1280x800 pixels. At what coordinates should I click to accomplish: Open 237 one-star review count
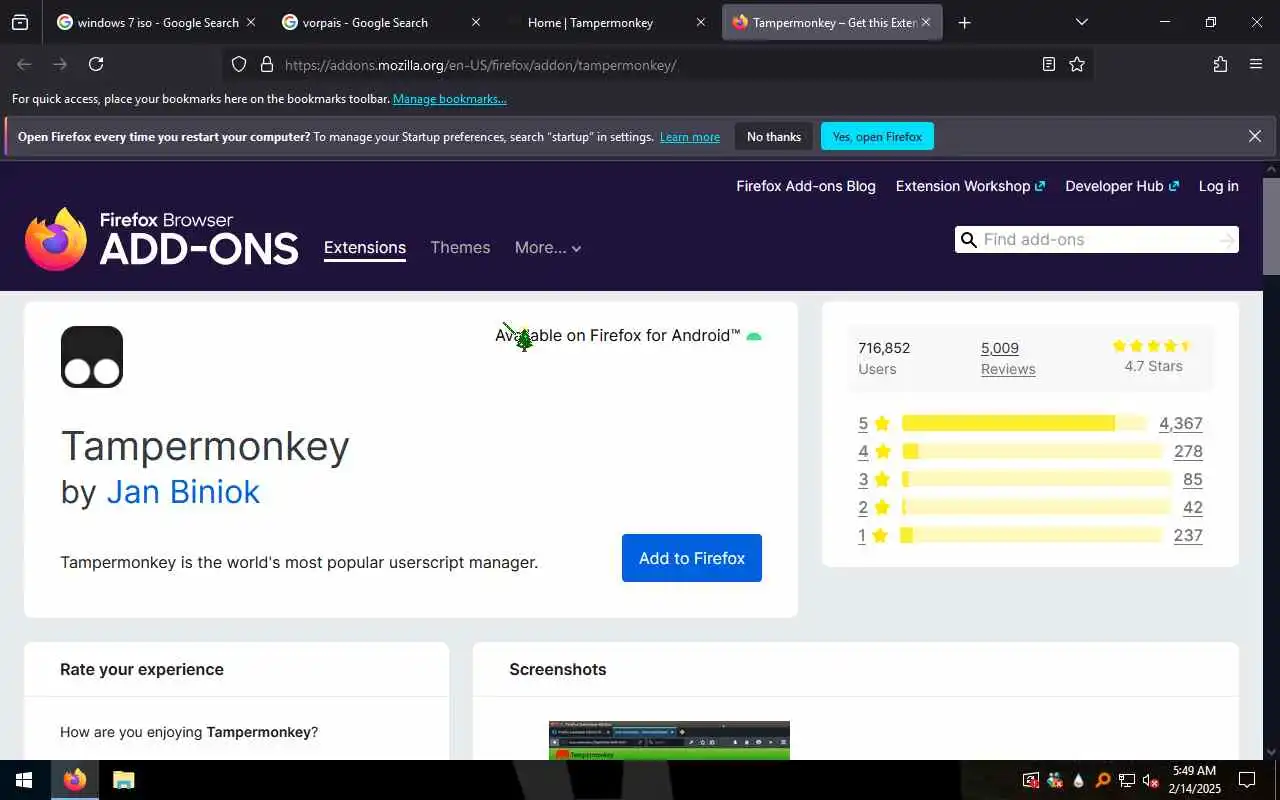(x=1188, y=535)
